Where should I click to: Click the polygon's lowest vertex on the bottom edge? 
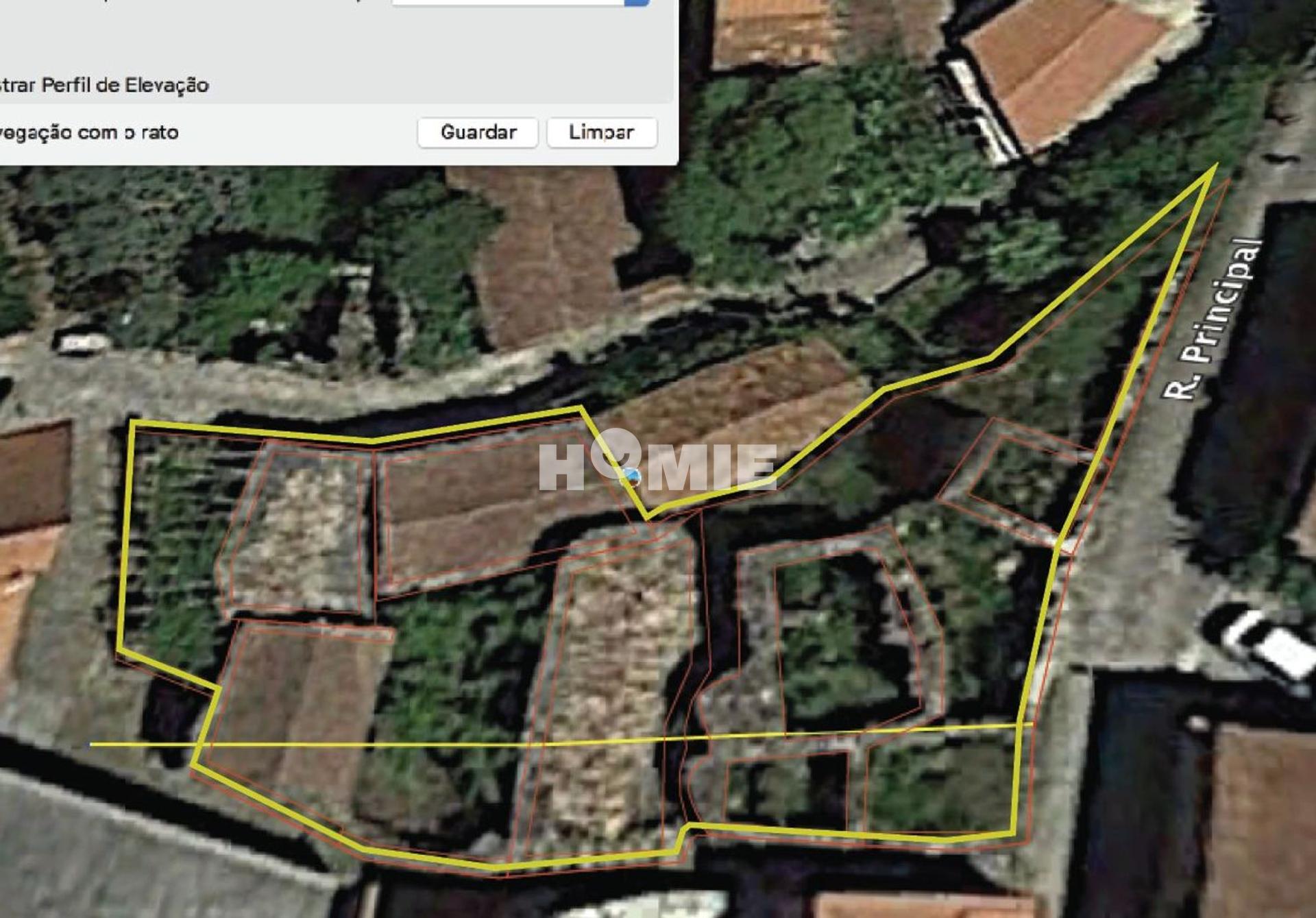(x=495, y=868)
